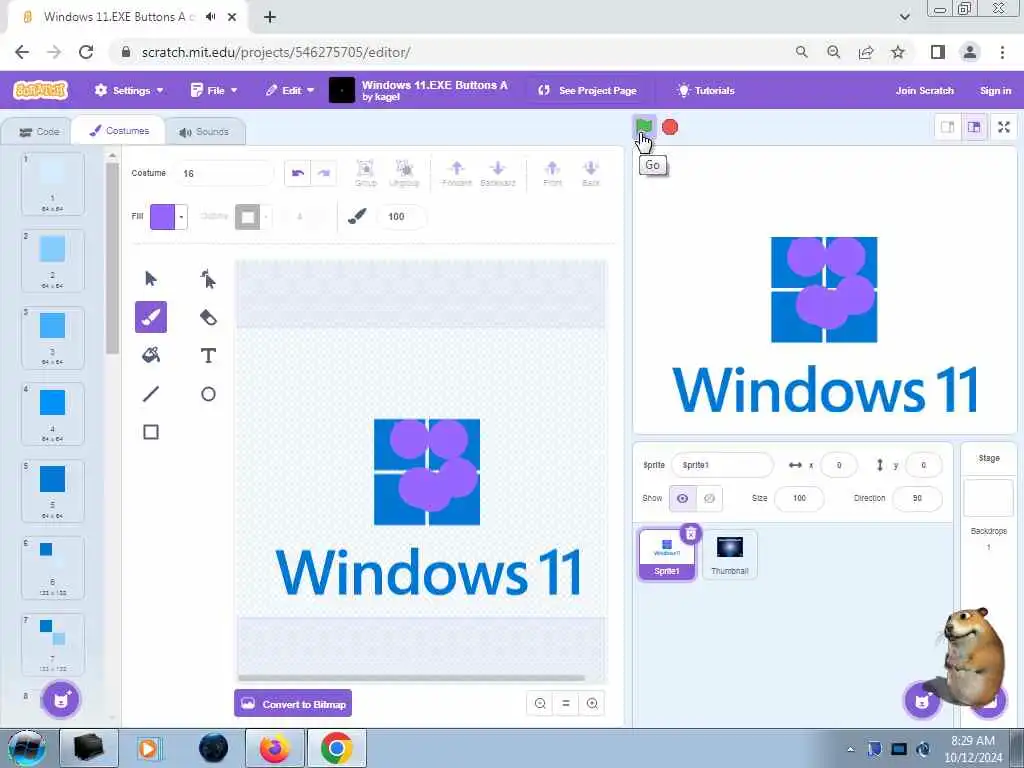The height and width of the screenshot is (768, 1024).
Task: Click the redo arrow in costume editor
Action: (x=324, y=173)
